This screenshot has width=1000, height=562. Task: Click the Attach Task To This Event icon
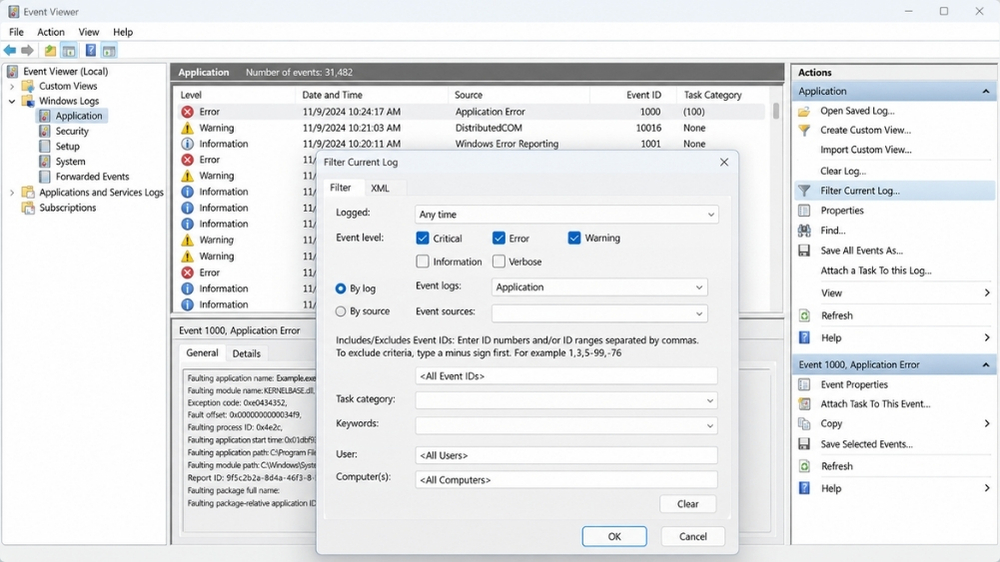pos(804,404)
